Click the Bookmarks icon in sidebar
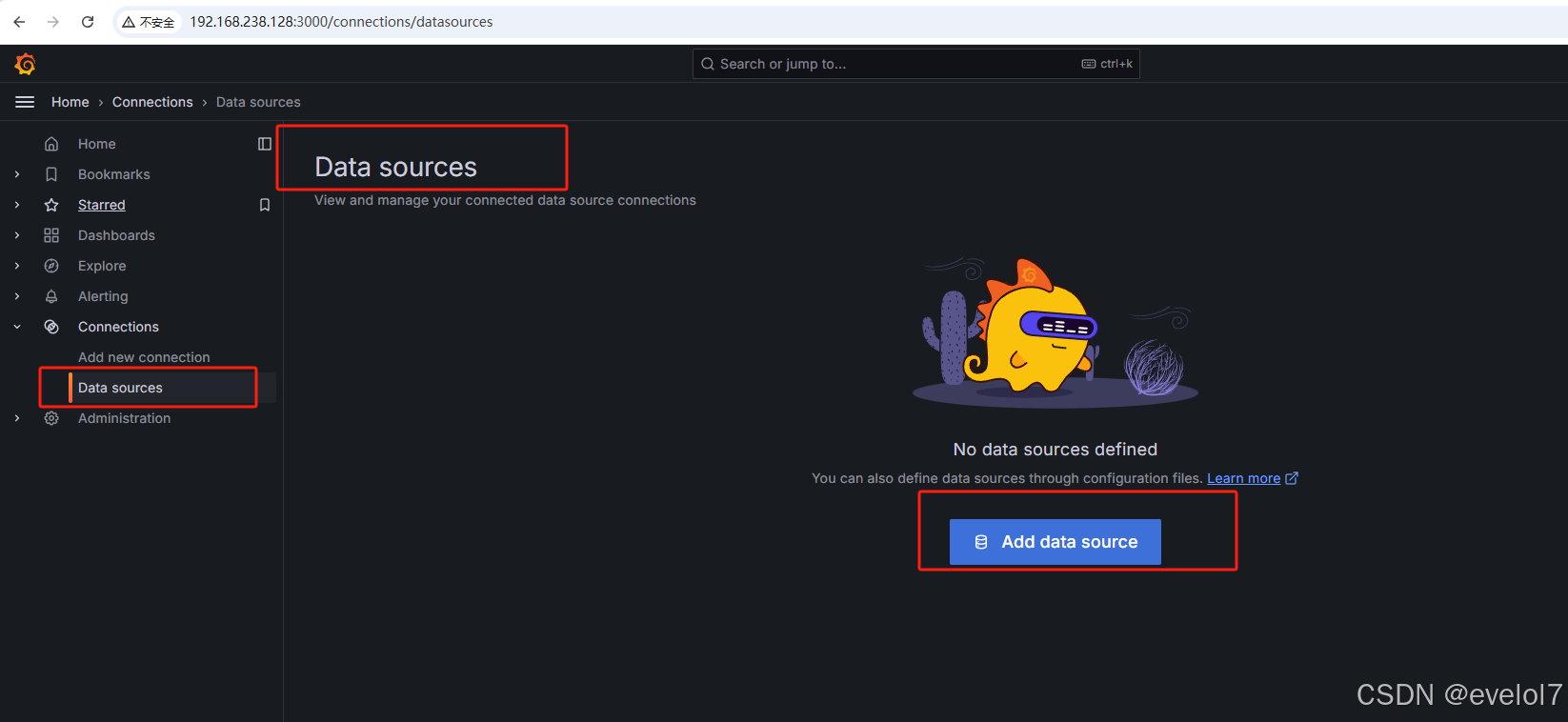Image resolution: width=1568 pixels, height=722 pixels. click(x=51, y=174)
